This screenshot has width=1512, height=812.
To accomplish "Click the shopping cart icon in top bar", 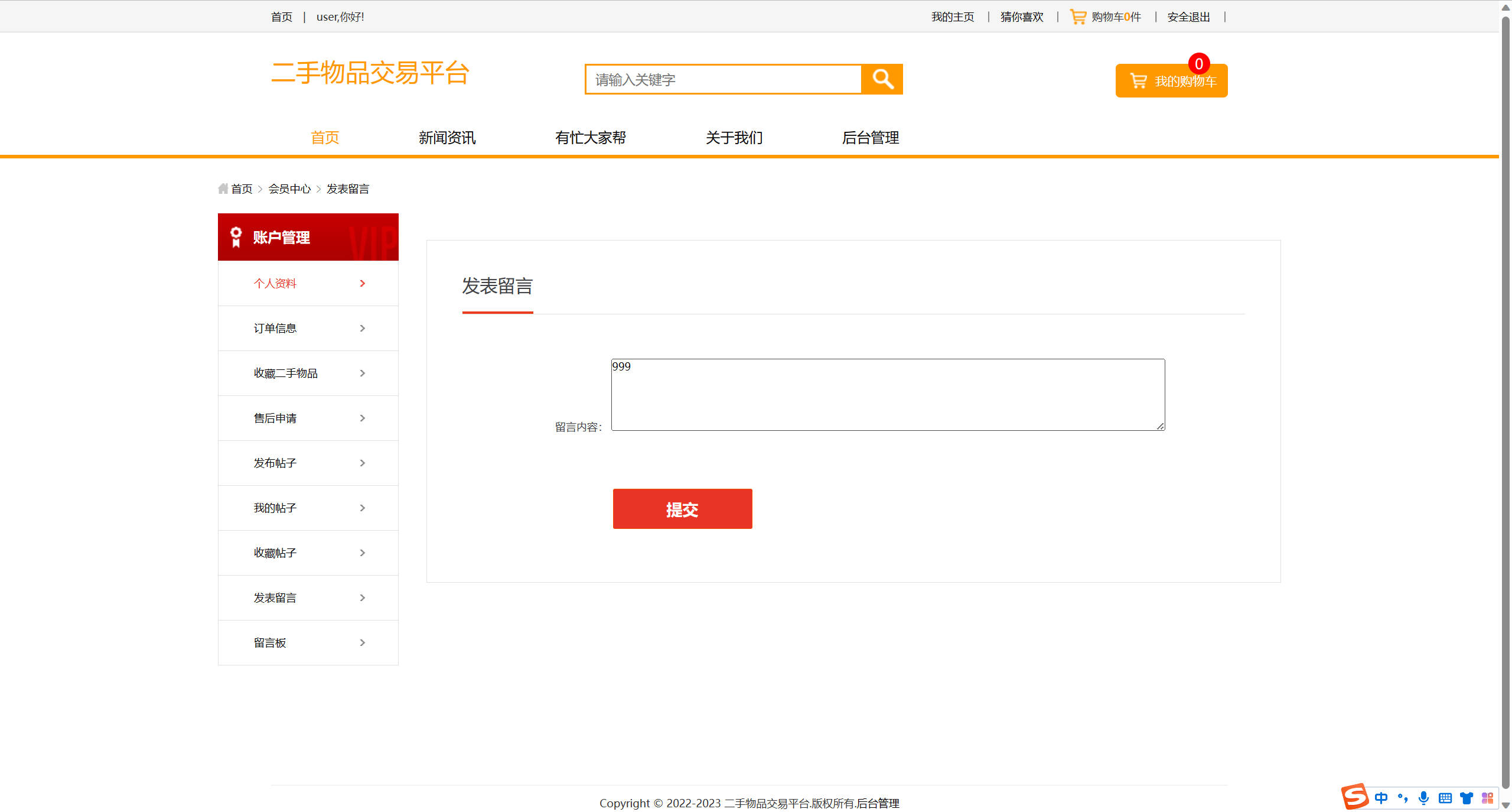I will [1077, 16].
